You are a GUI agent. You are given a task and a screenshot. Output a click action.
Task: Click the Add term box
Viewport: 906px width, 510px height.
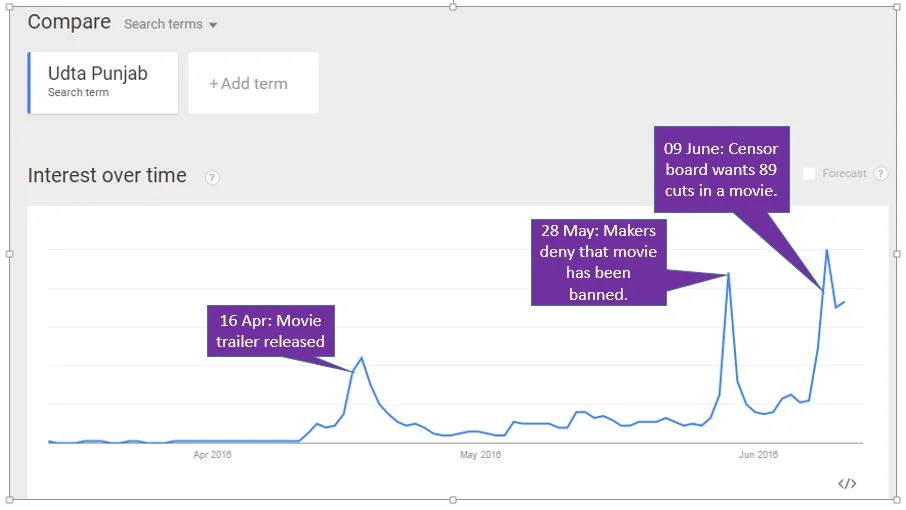pos(253,83)
